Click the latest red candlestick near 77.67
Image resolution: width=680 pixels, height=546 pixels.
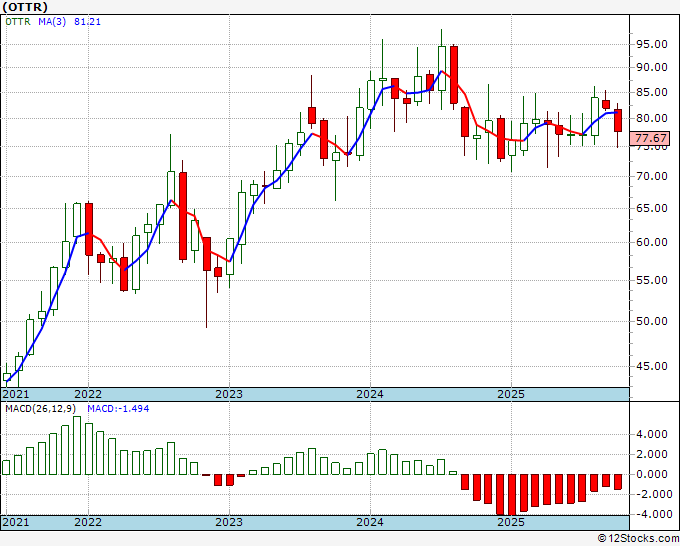pos(618,121)
